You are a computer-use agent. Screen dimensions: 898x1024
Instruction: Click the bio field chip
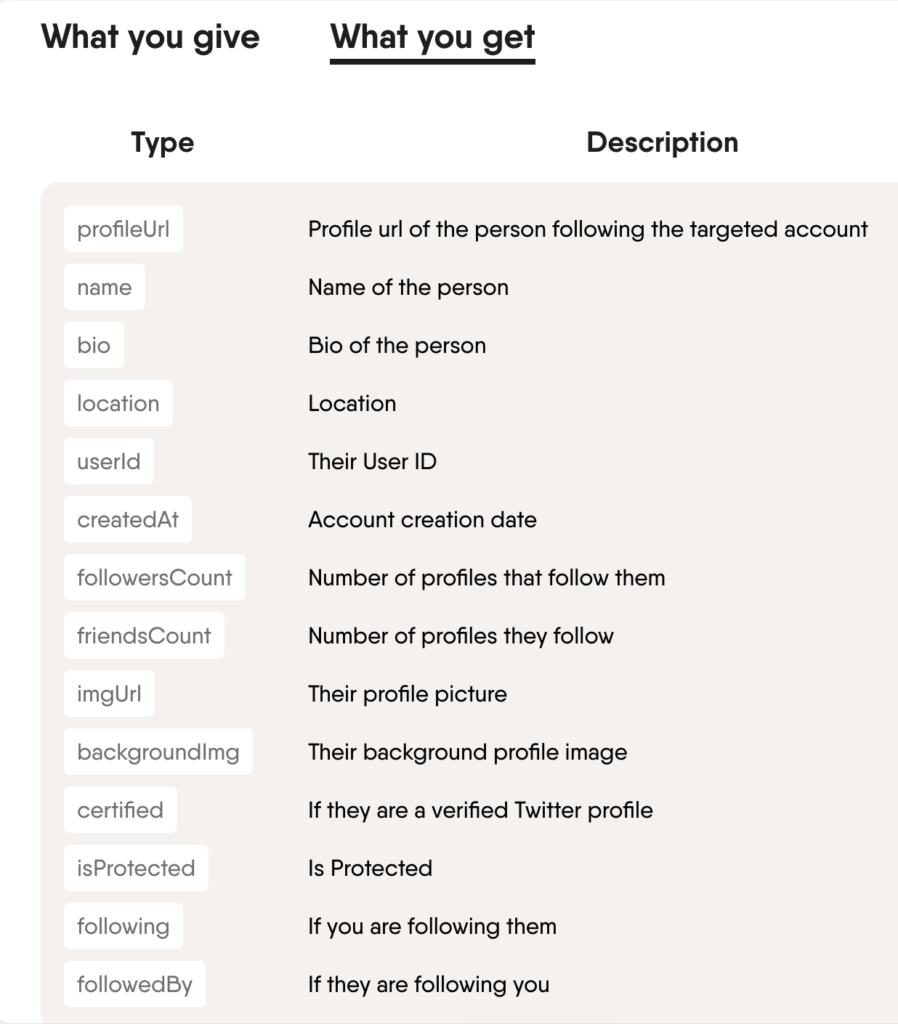(94, 345)
